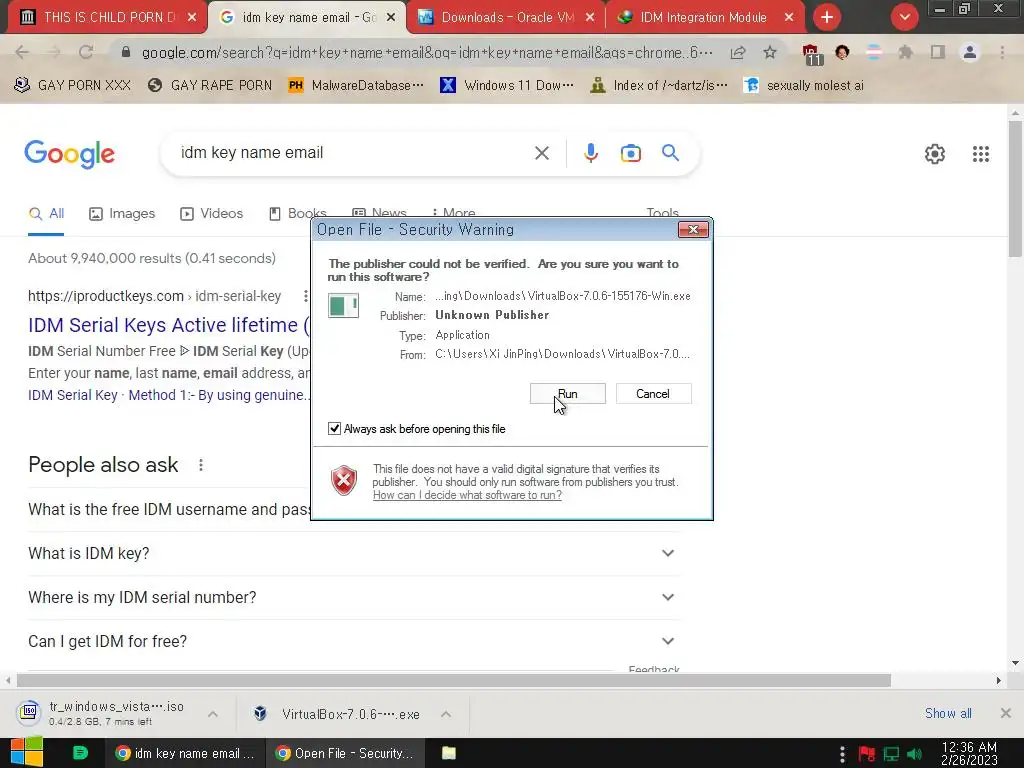Click the browser back arrow
Image resolution: width=1024 pixels, height=768 pixels.
22,52
